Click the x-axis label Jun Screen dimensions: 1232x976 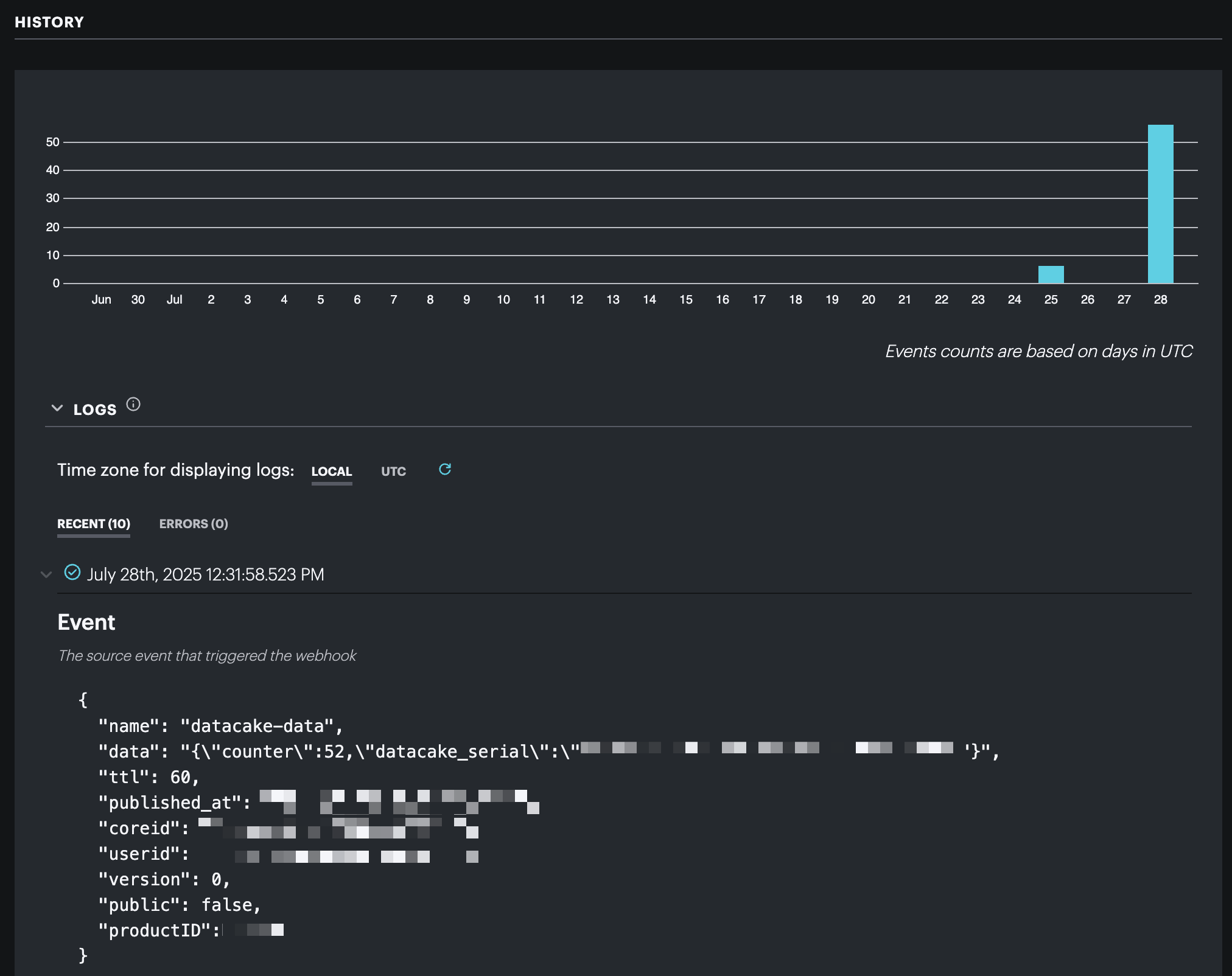[x=101, y=299]
